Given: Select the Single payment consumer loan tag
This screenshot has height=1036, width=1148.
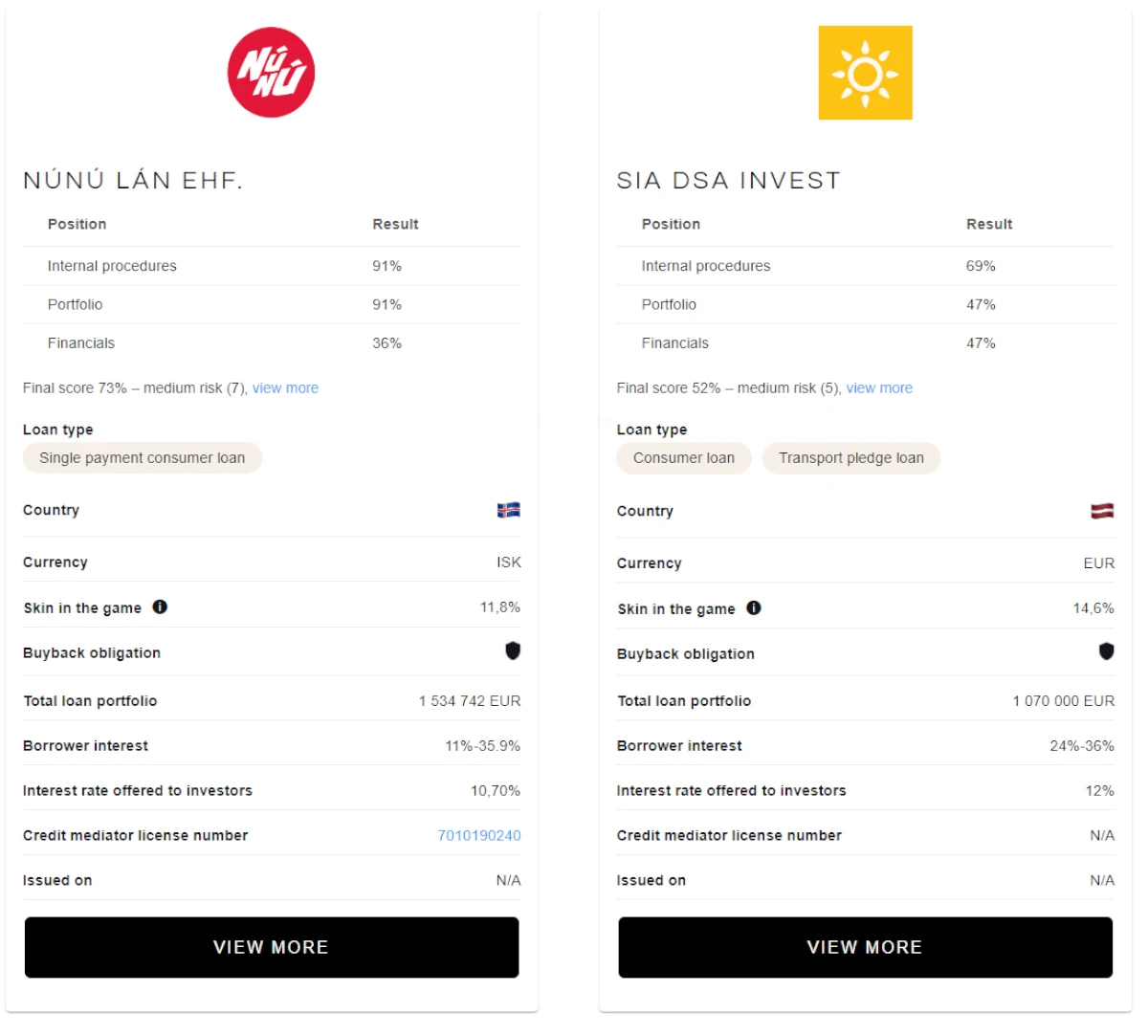Looking at the screenshot, I should click(x=143, y=458).
